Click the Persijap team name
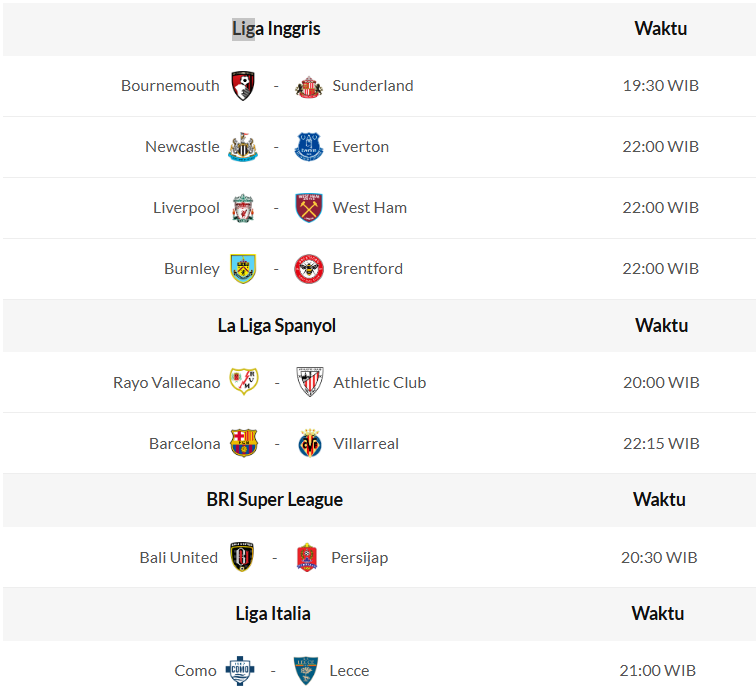The image size is (756, 692). point(360,557)
